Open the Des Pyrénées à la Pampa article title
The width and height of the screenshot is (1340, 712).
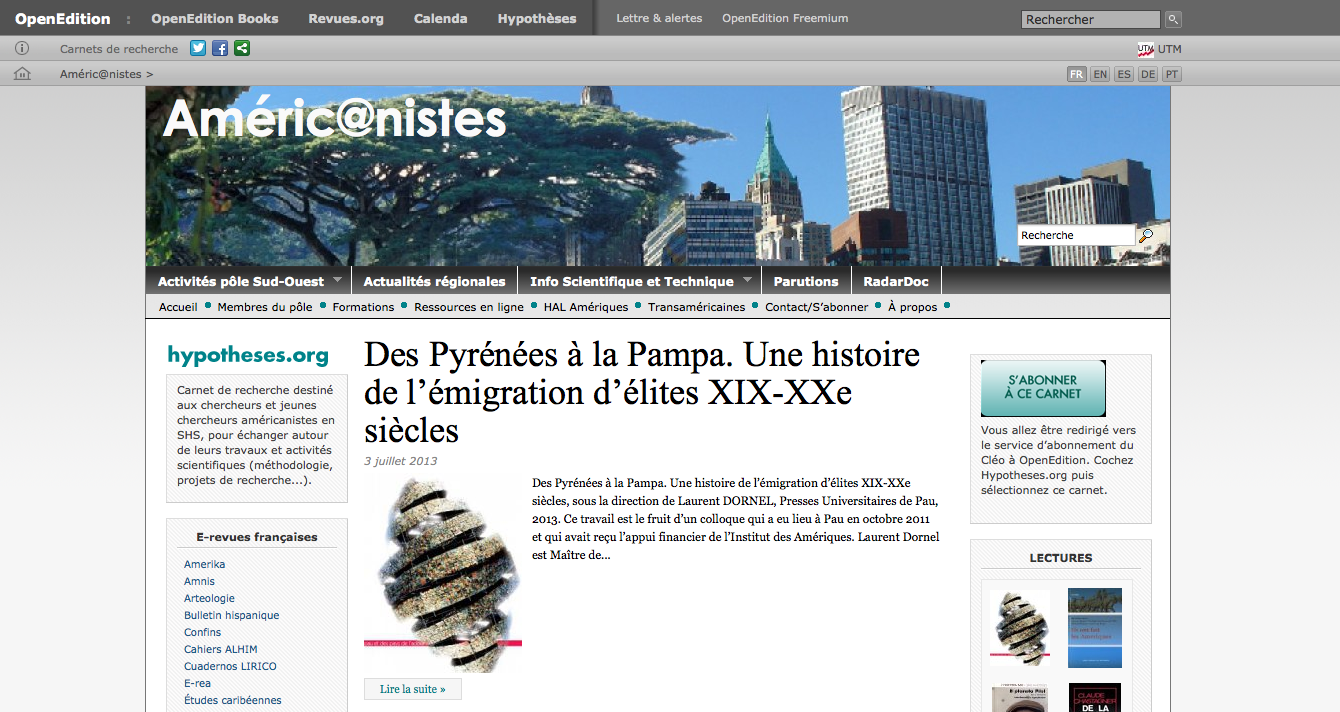tap(642, 392)
